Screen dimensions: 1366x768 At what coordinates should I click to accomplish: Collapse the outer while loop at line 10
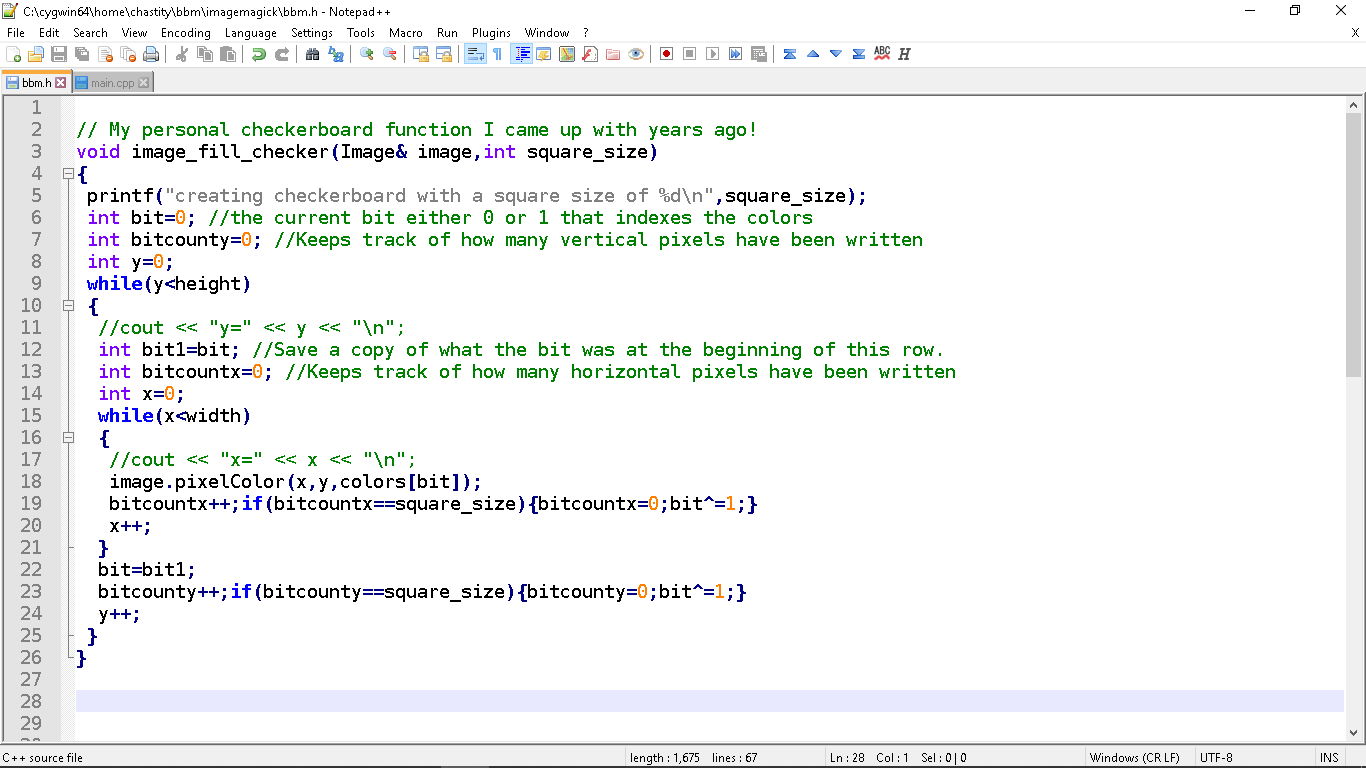[x=68, y=306]
